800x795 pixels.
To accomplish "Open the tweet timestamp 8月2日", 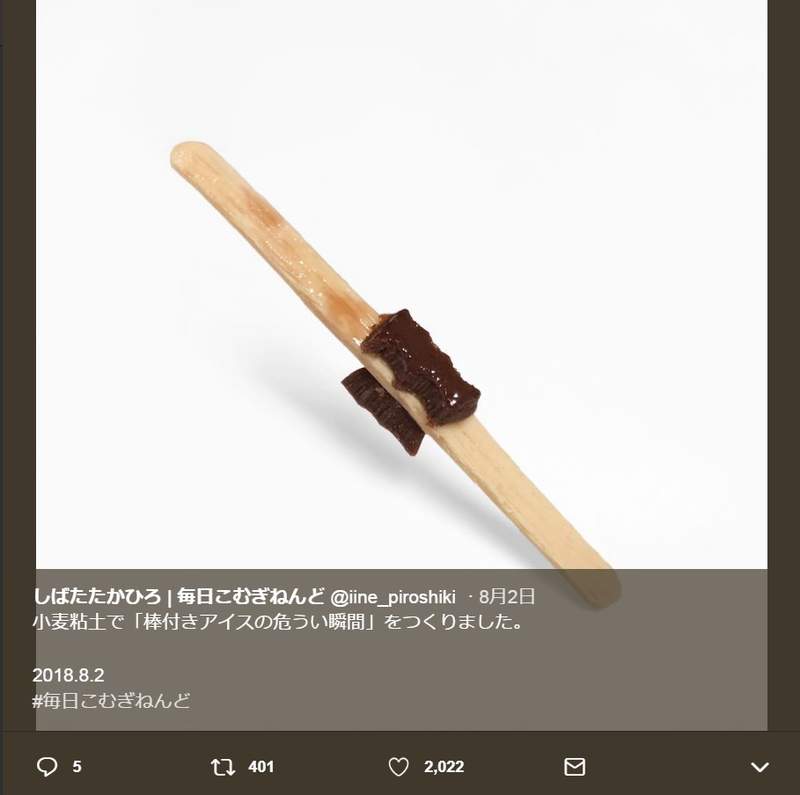I will coord(507,597).
